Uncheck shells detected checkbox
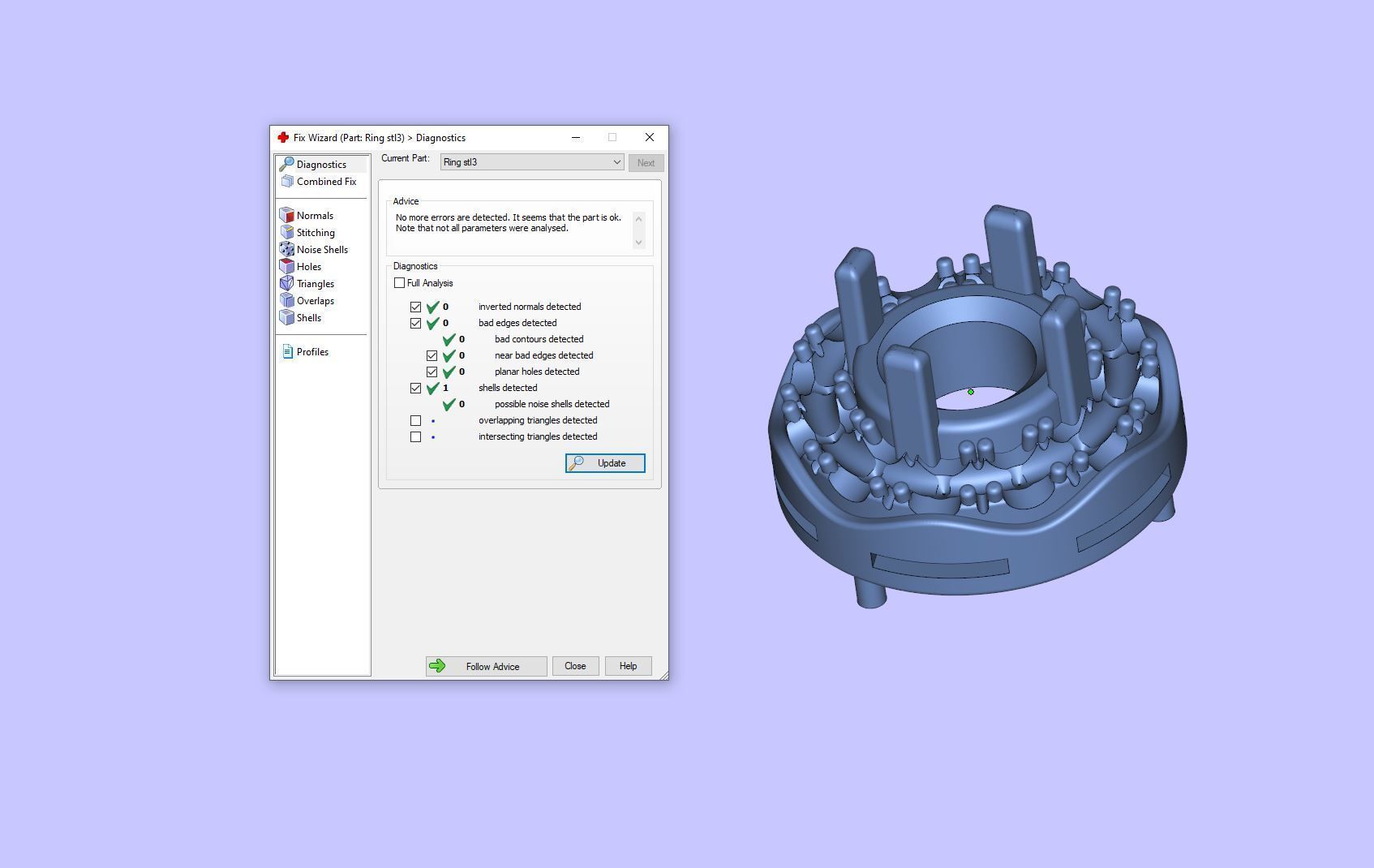The image size is (1374, 868). pyautogui.click(x=416, y=388)
